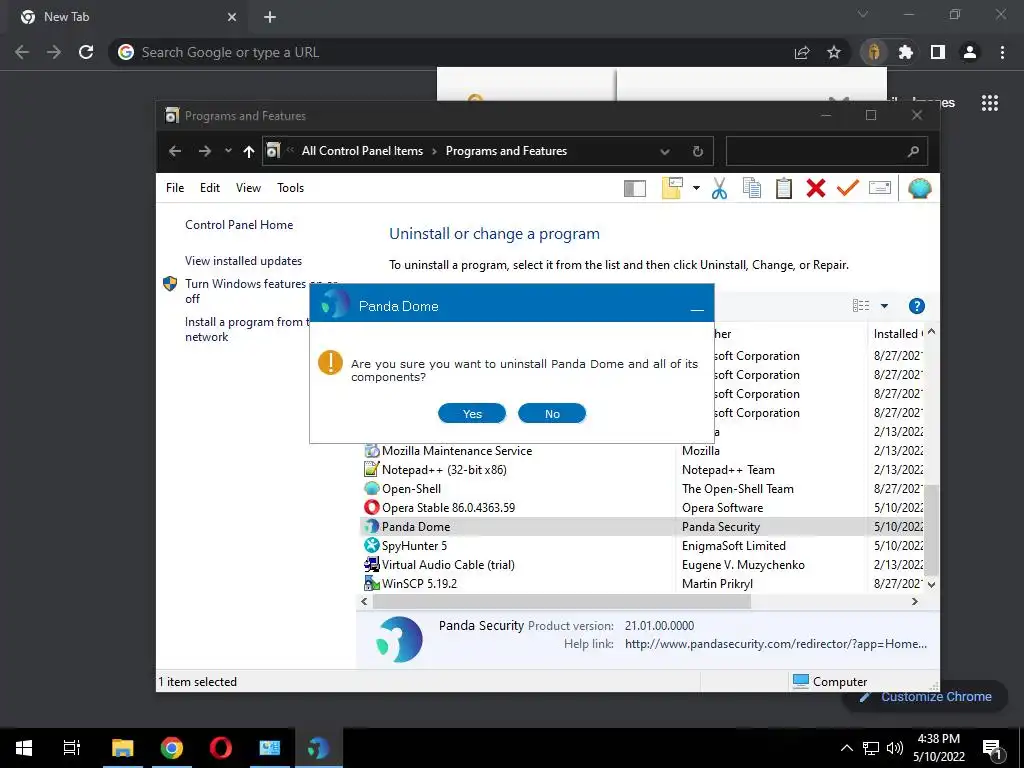The height and width of the screenshot is (768, 1024).
Task: Open File Explorer from the taskbar
Action: (122, 748)
